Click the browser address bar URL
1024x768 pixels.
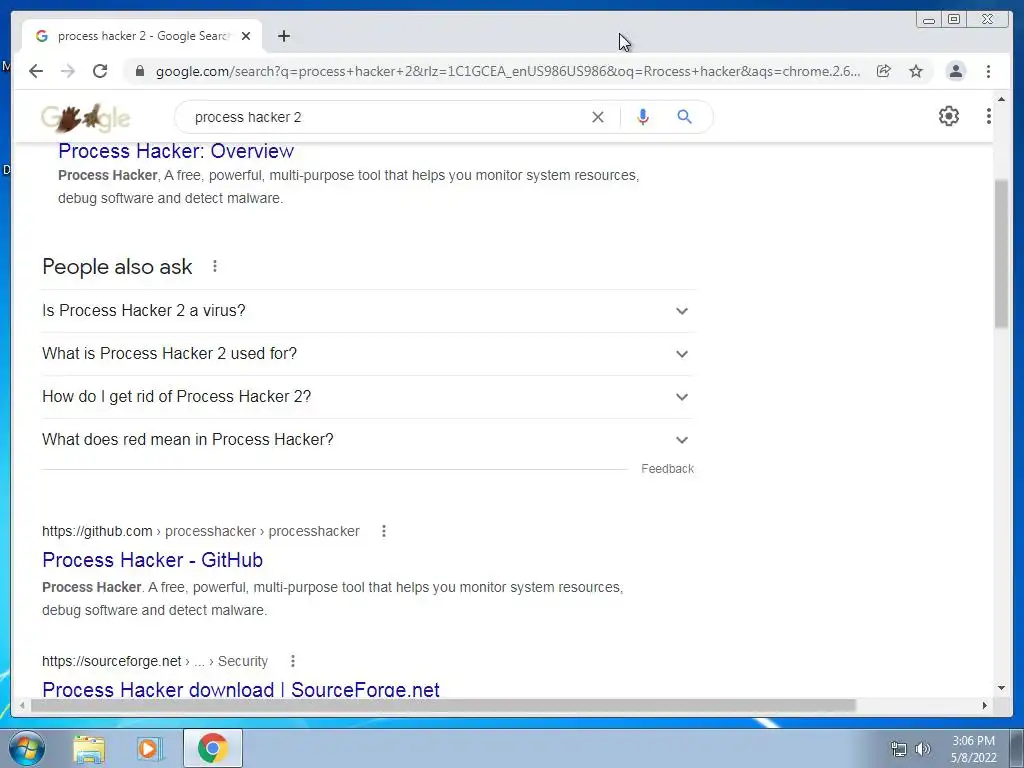click(507, 71)
